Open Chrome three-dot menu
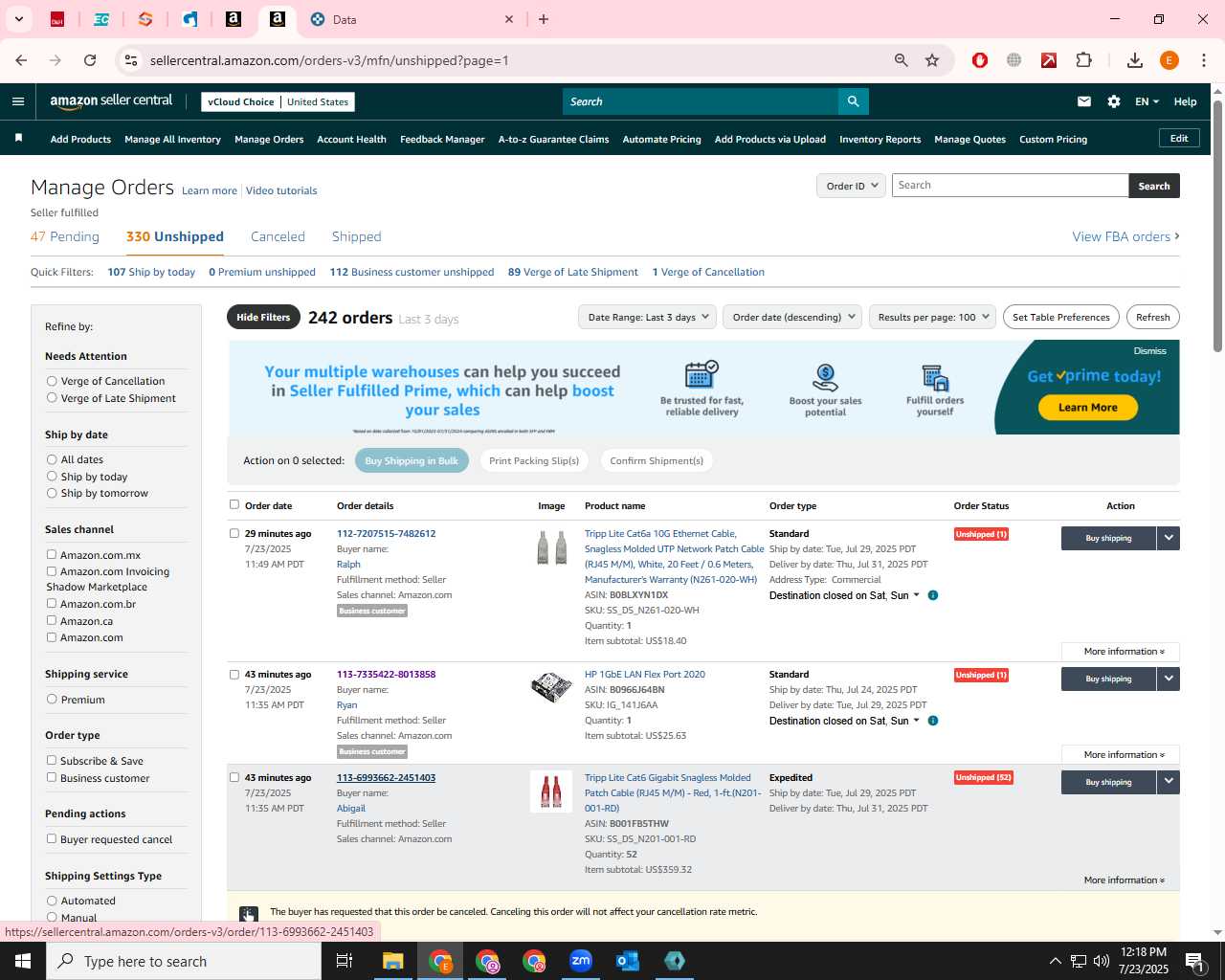Screen dimensions: 1225x980 pos(1204,60)
